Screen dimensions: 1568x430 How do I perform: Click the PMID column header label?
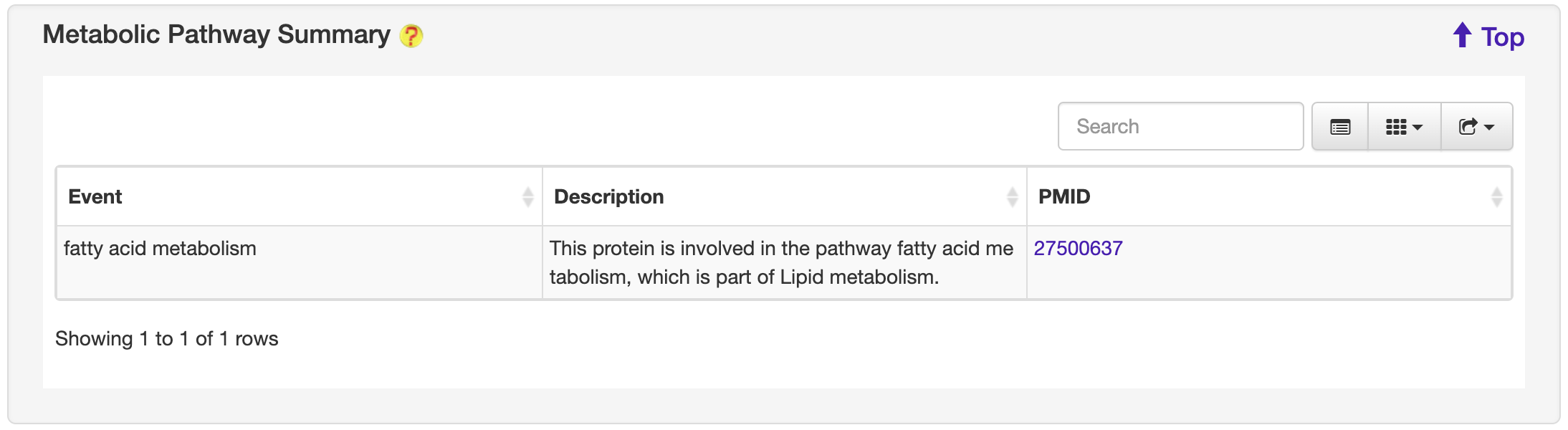(x=1064, y=197)
